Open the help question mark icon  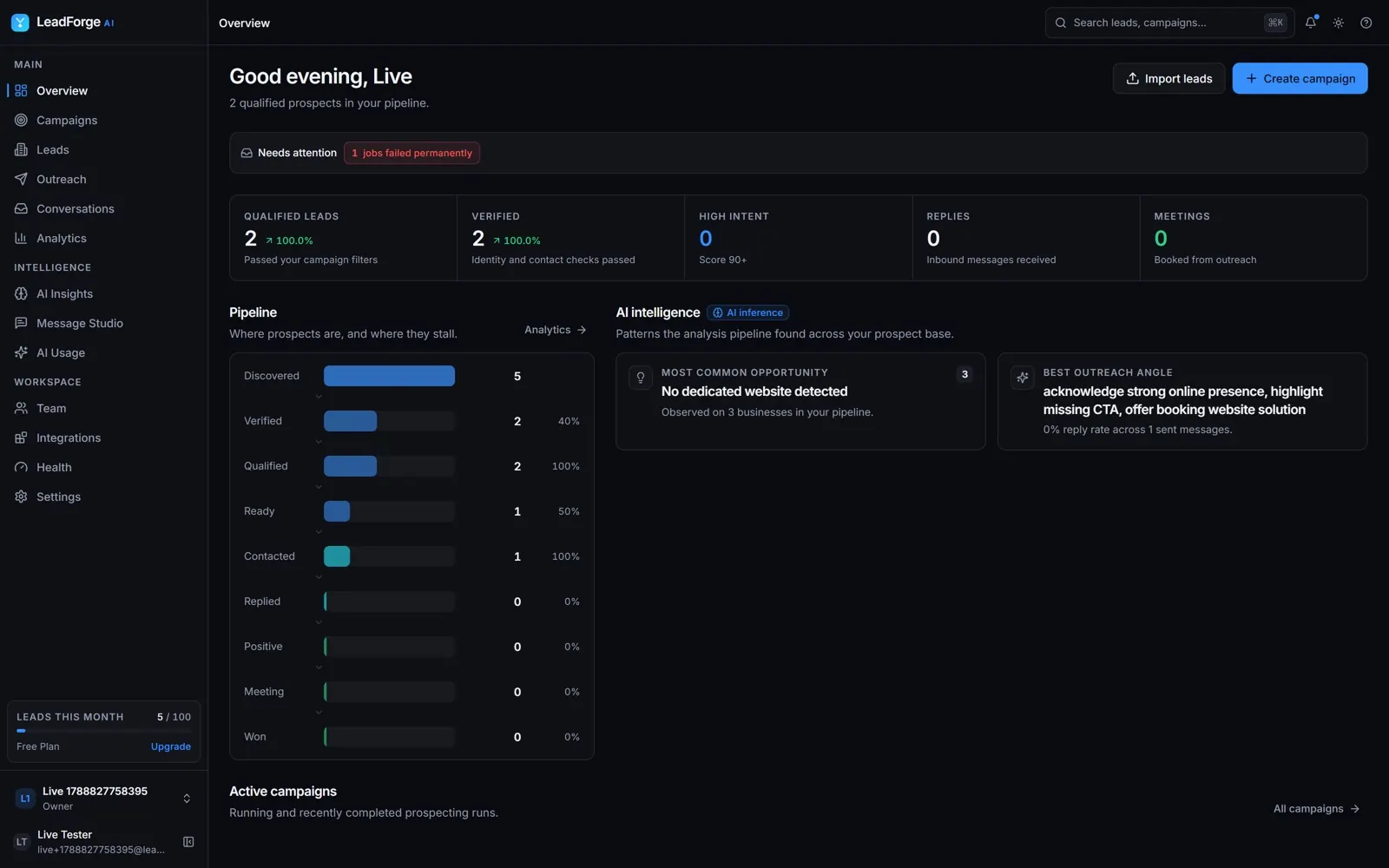1366,23
